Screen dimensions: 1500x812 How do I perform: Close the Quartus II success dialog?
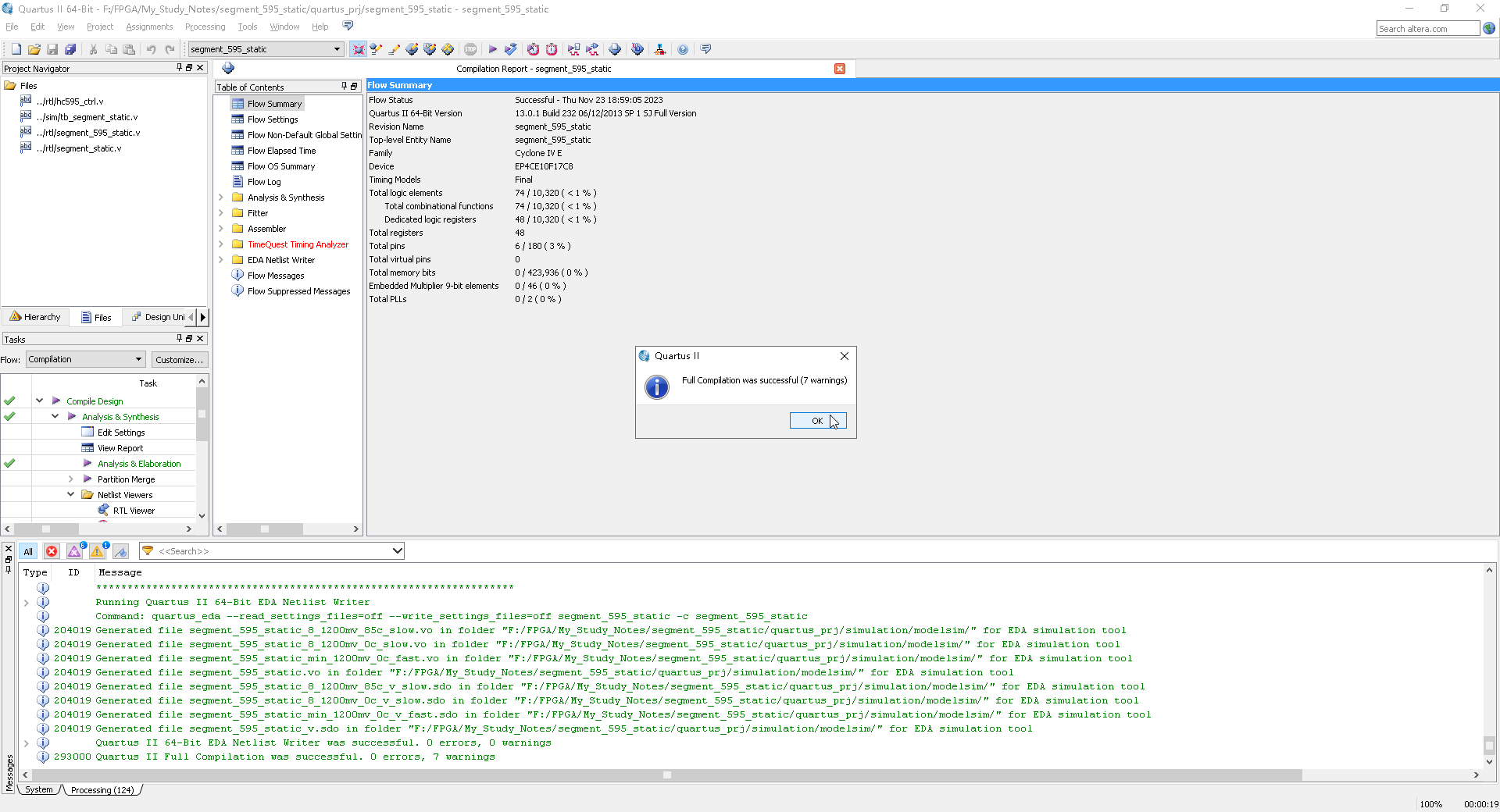coord(845,356)
